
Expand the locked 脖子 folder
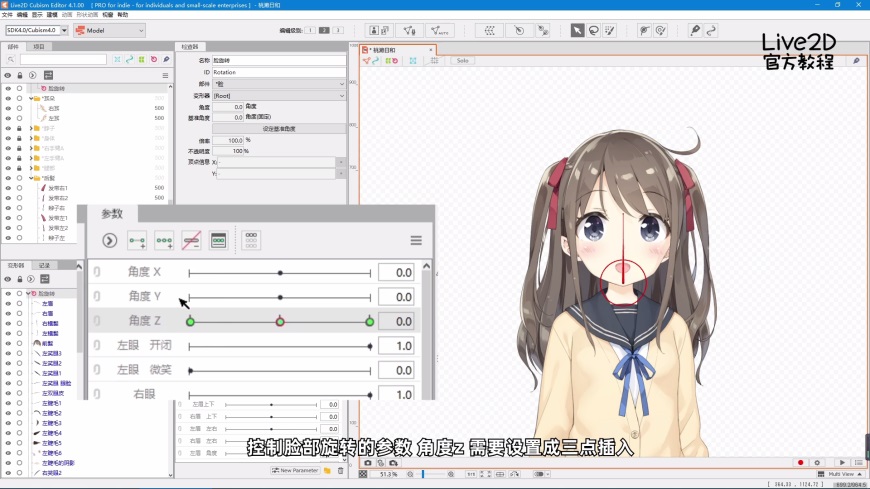pyautogui.click(x=31, y=128)
